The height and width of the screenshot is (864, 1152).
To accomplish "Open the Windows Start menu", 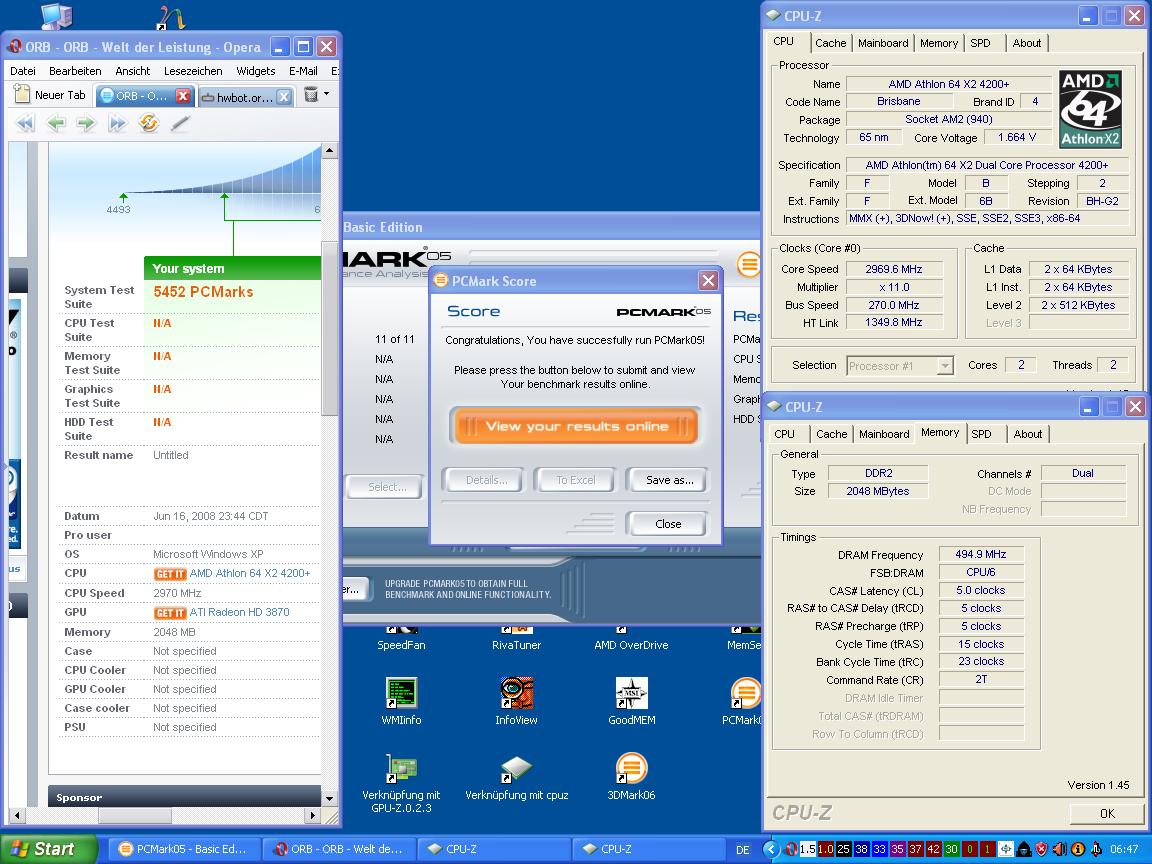I will coord(48,849).
